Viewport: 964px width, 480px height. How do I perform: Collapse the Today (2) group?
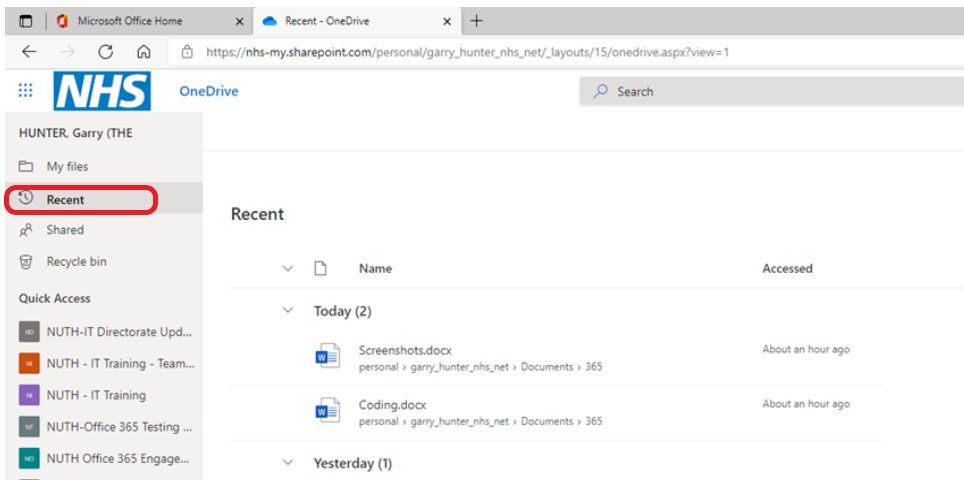pos(288,311)
